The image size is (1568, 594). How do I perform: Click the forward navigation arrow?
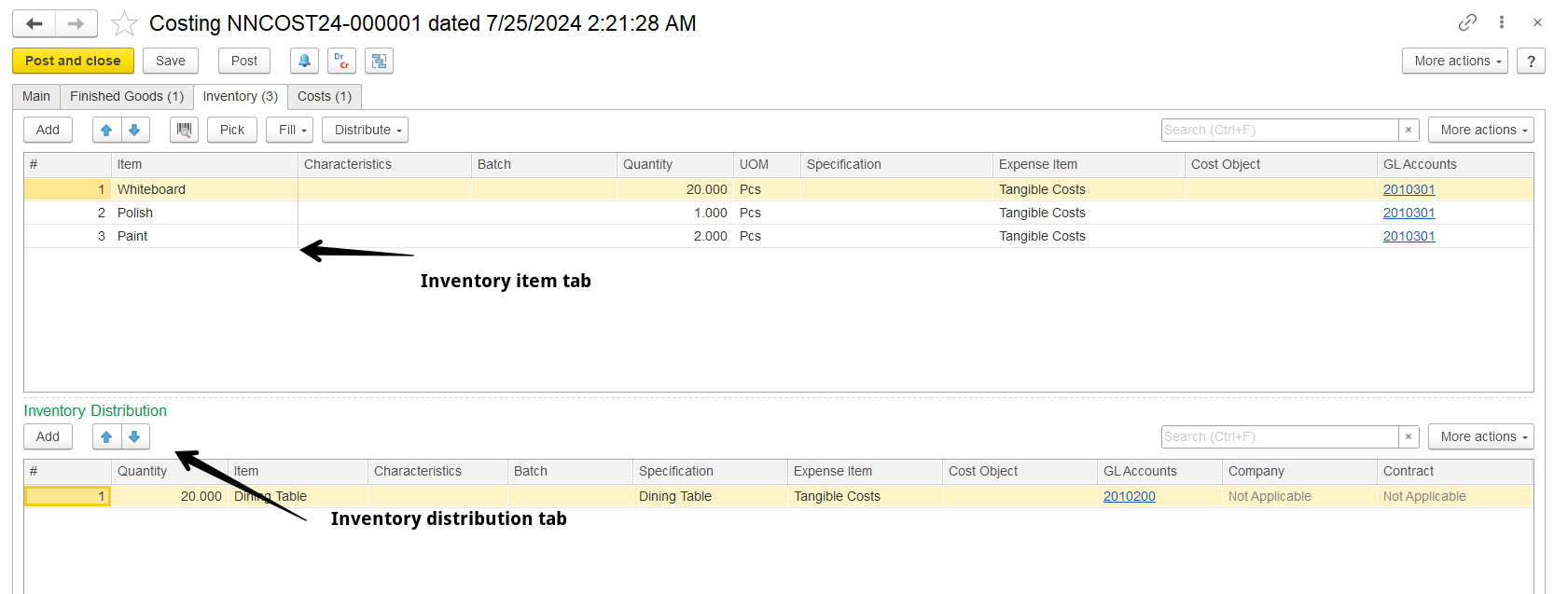pyautogui.click(x=76, y=23)
